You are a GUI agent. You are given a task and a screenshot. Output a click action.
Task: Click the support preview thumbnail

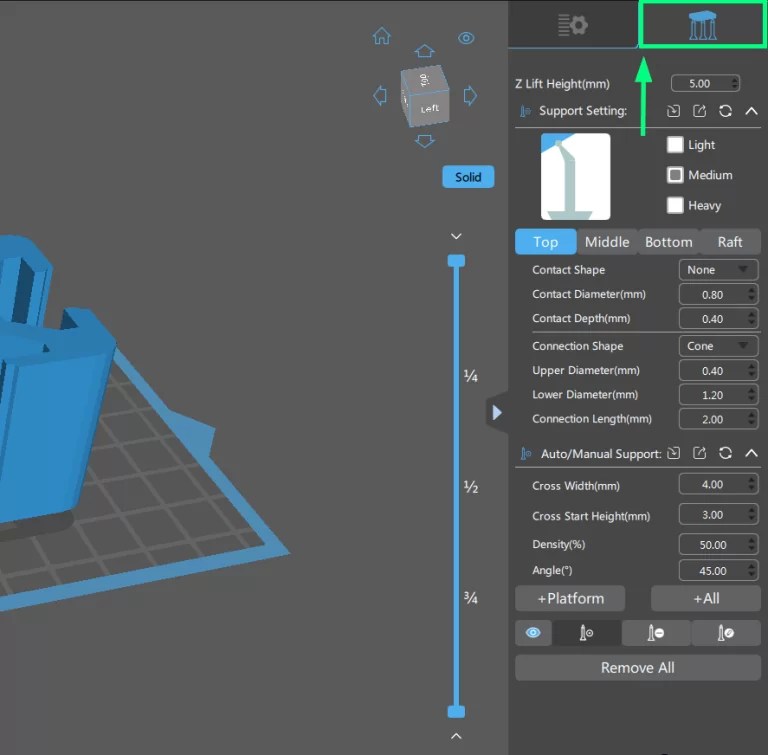(x=576, y=176)
